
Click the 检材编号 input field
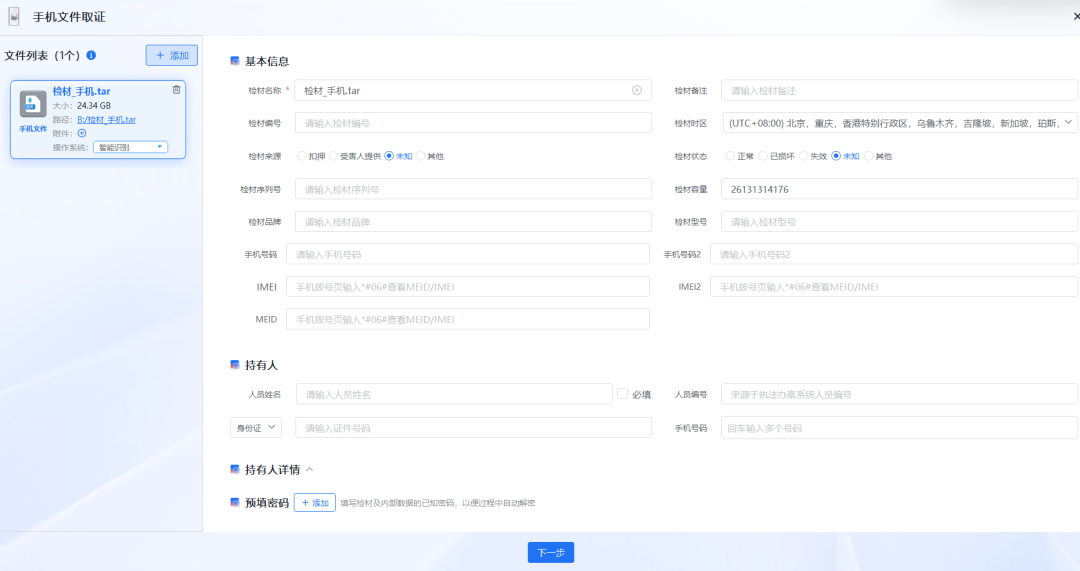pyautogui.click(x=473, y=123)
